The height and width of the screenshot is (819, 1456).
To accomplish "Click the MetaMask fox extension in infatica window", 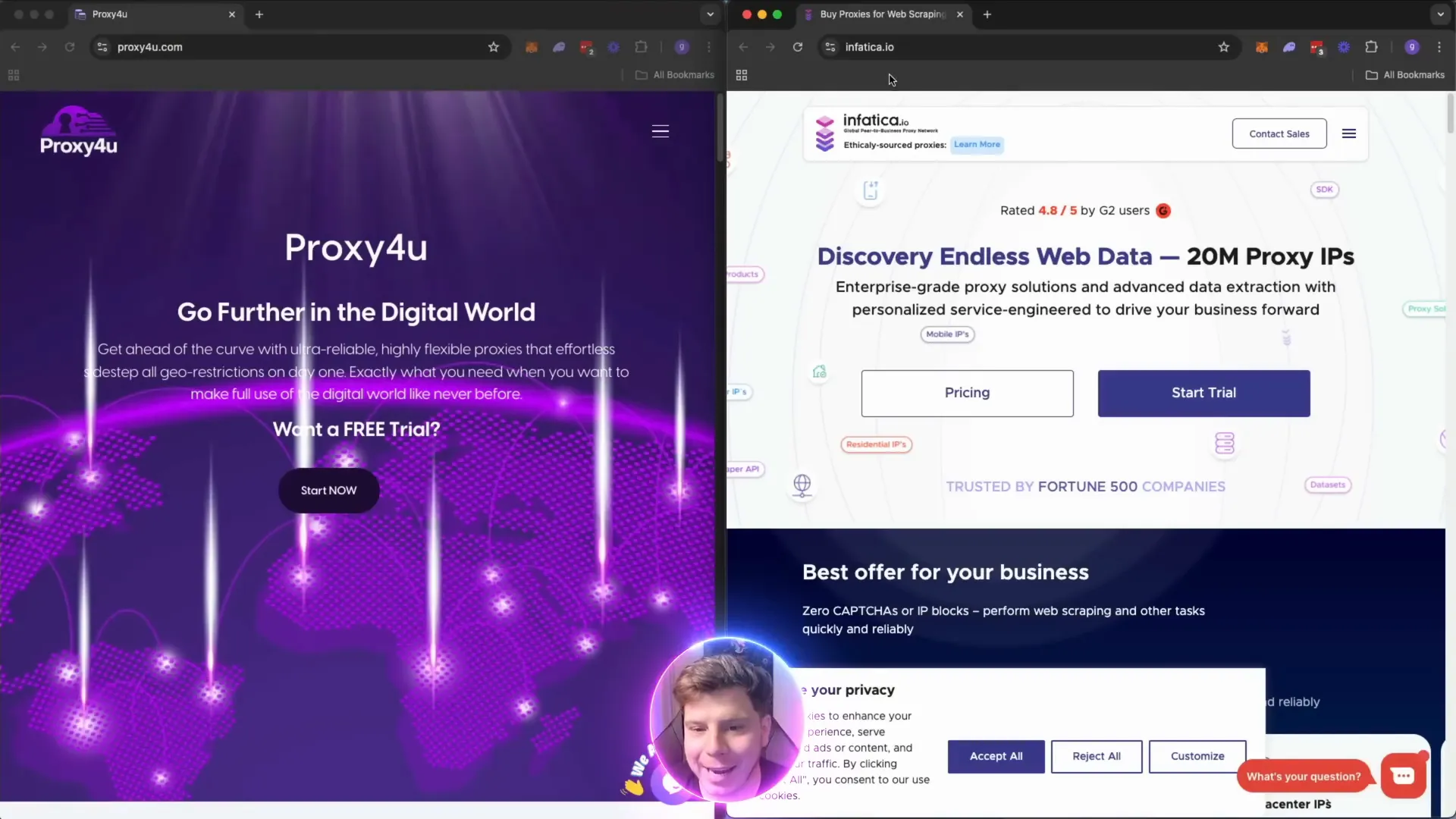I will click(x=1262, y=47).
